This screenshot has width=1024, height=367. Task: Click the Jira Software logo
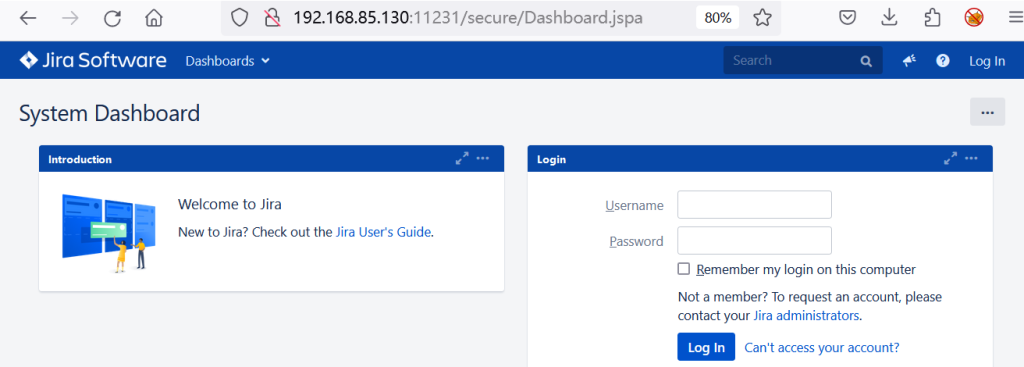tap(93, 61)
